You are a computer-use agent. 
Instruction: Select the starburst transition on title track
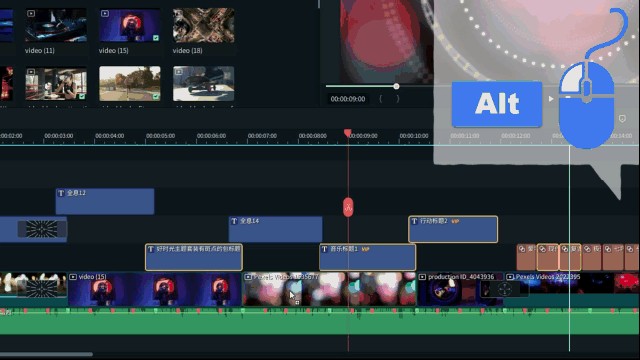pyautogui.click(x=42, y=229)
